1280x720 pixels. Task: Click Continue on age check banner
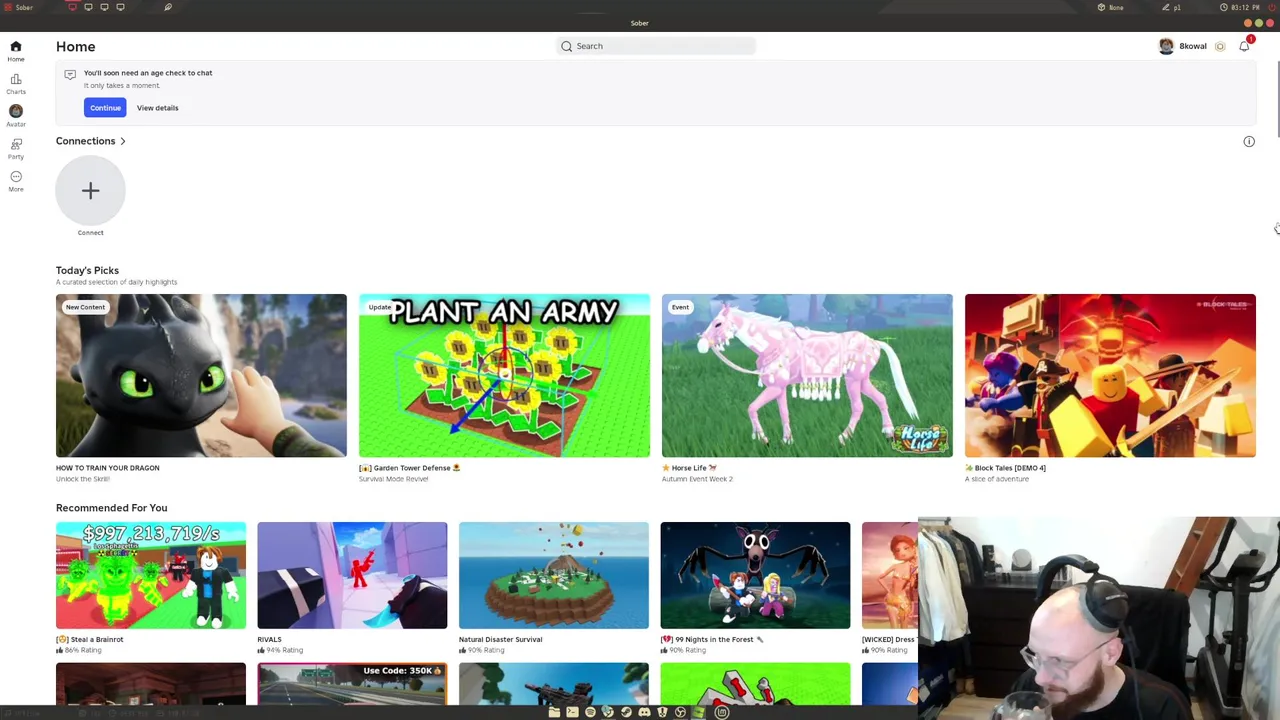coord(105,108)
